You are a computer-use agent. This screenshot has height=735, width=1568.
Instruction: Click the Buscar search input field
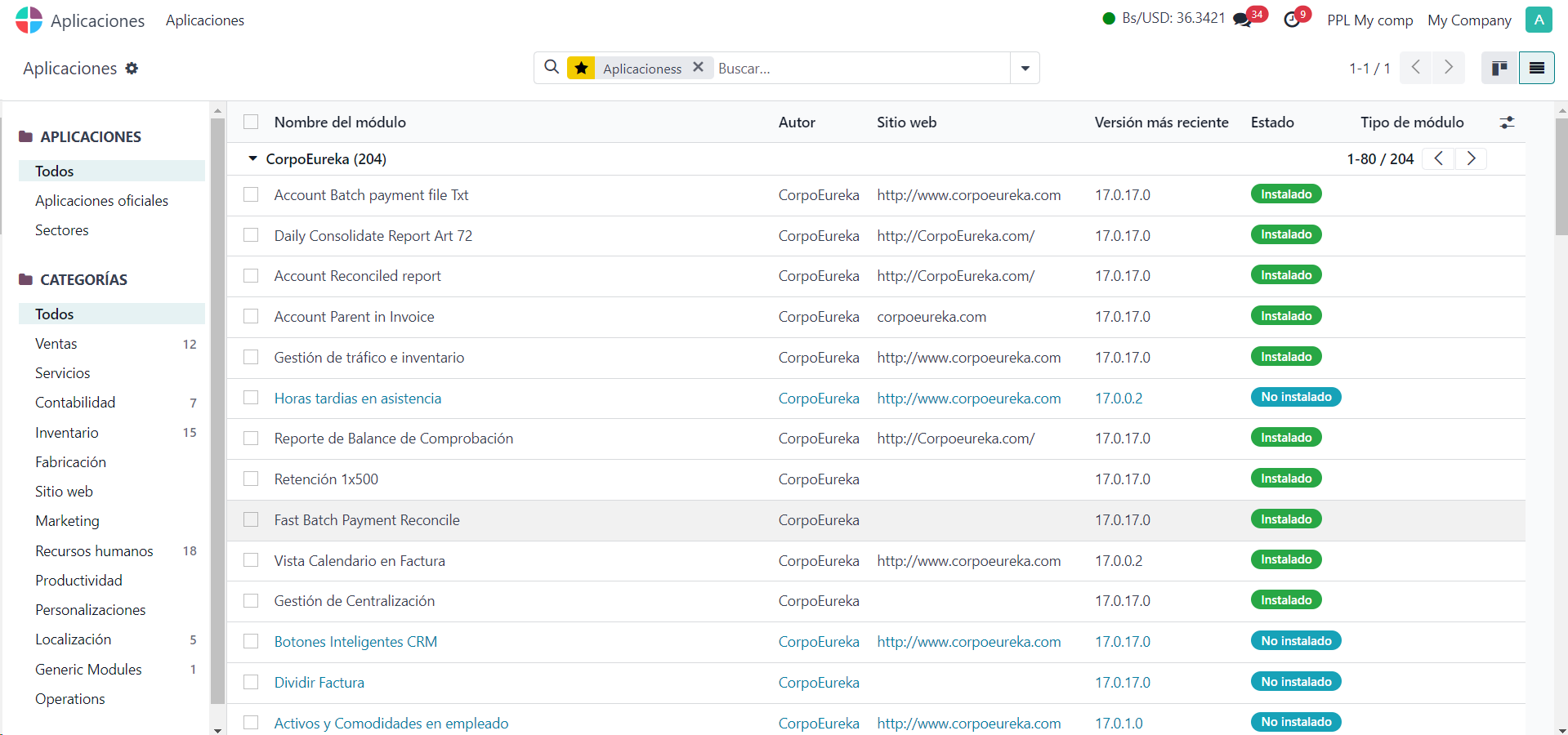pos(858,69)
